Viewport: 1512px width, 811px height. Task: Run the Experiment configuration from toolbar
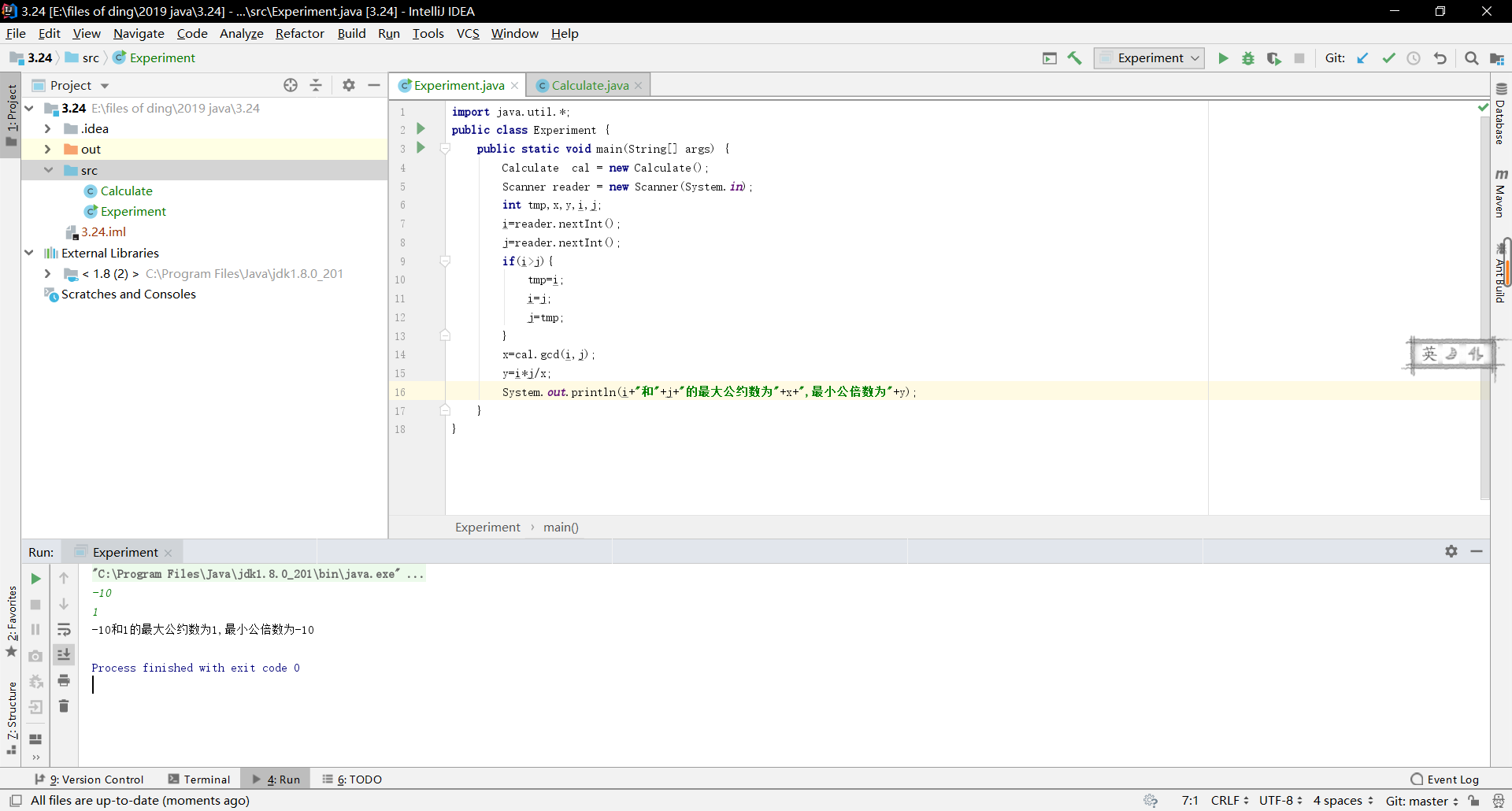[x=1223, y=58]
